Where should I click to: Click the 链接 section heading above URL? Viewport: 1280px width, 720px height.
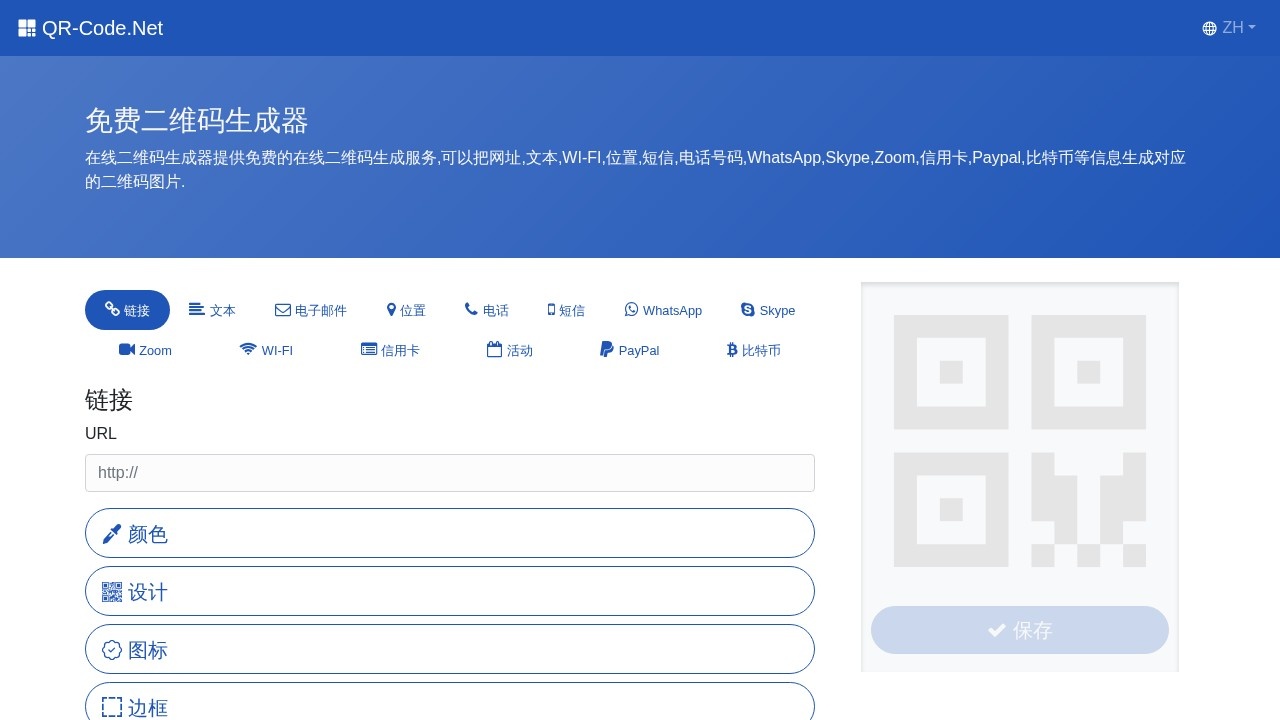pos(109,400)
